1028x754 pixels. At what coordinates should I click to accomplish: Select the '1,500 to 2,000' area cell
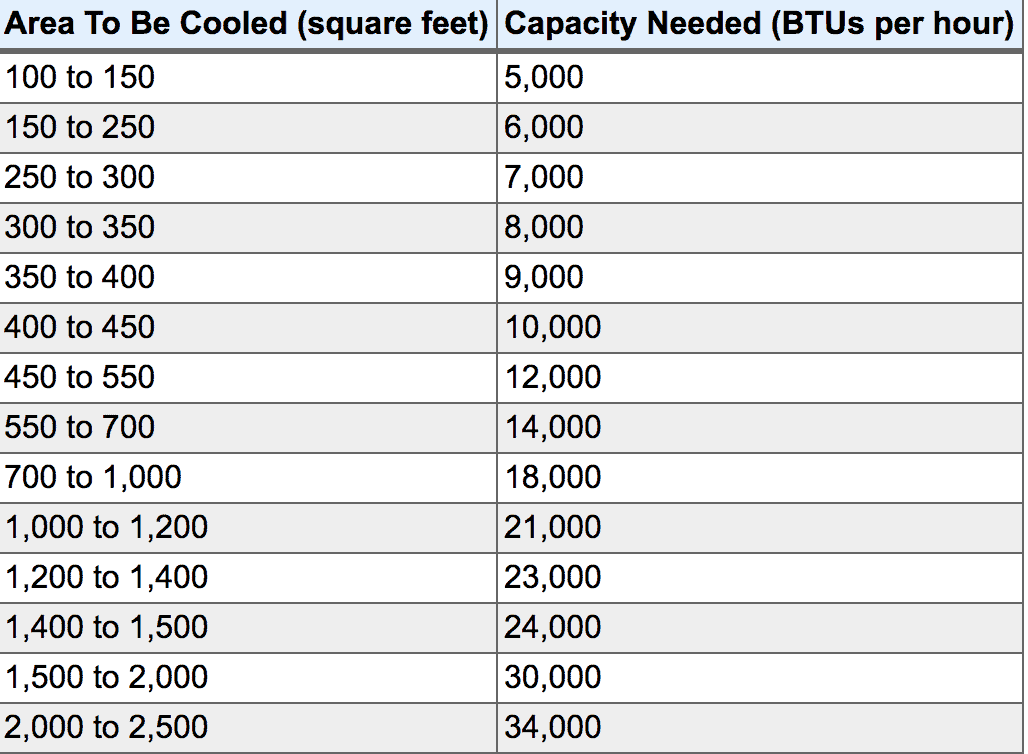coord(106,677)
